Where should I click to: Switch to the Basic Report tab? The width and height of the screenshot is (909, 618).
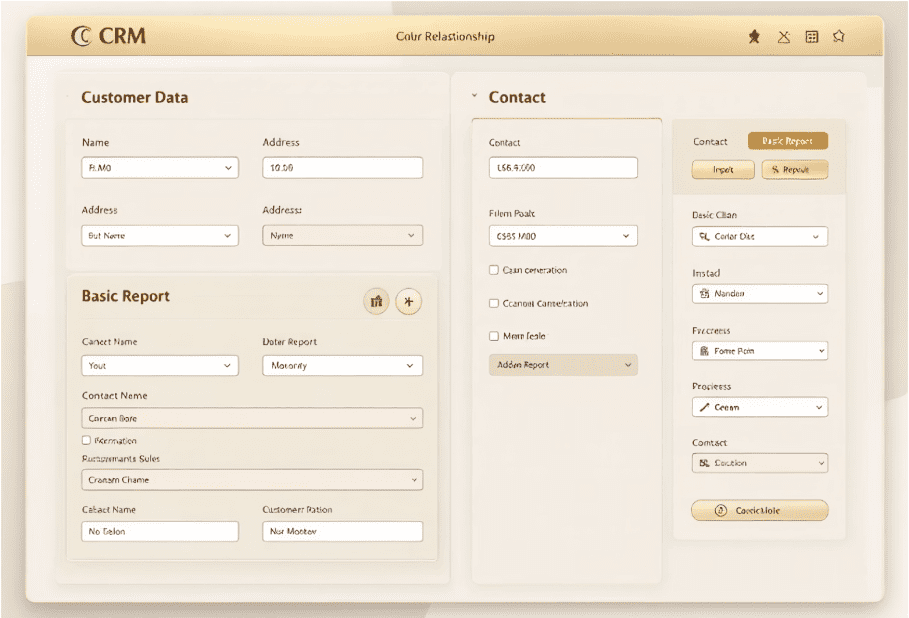click(x=787, y=142)
